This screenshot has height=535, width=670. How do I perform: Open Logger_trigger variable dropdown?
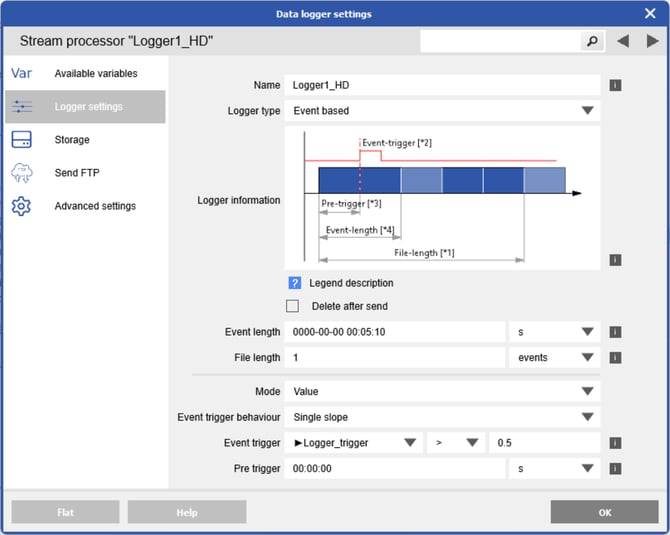pos(354,443)
